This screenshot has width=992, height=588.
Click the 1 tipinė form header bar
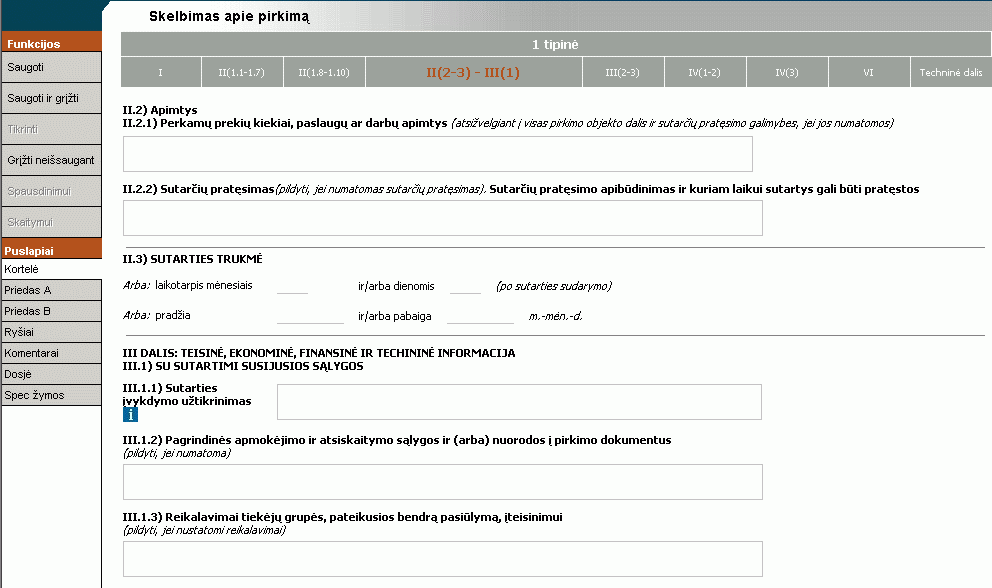click(555, 44)
